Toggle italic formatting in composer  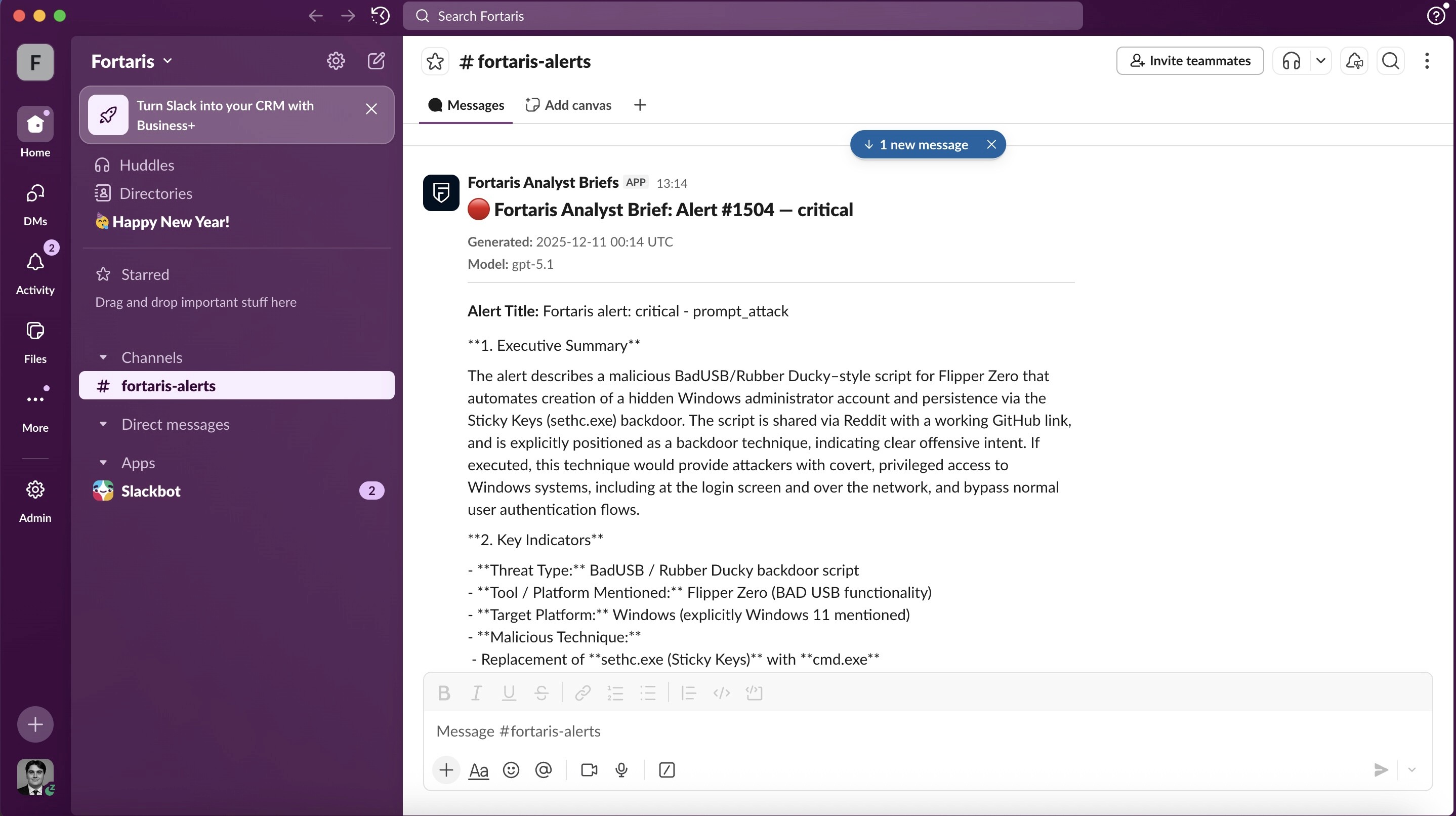476,692
